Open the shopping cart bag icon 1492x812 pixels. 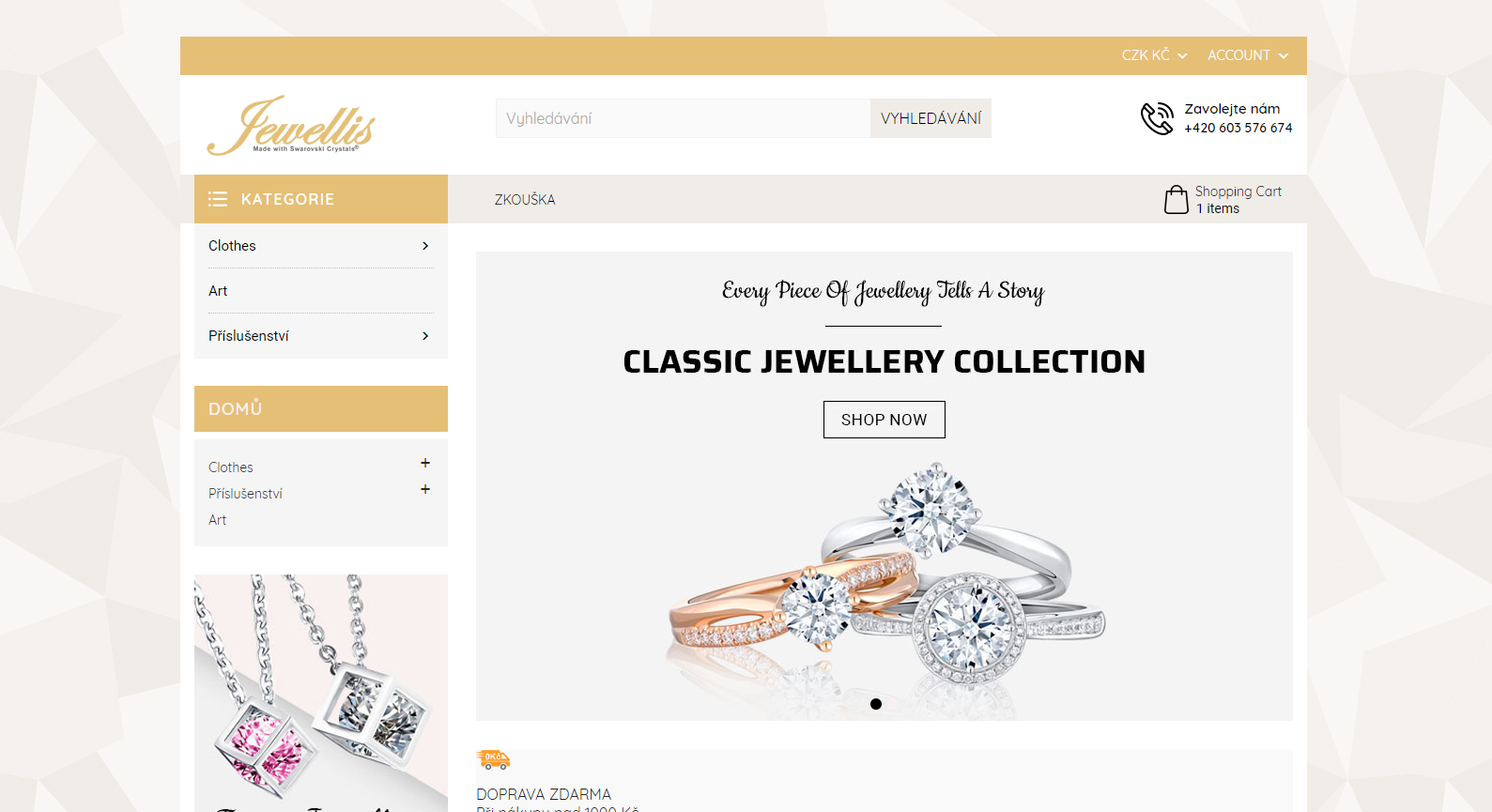(x=1176, y=199)
